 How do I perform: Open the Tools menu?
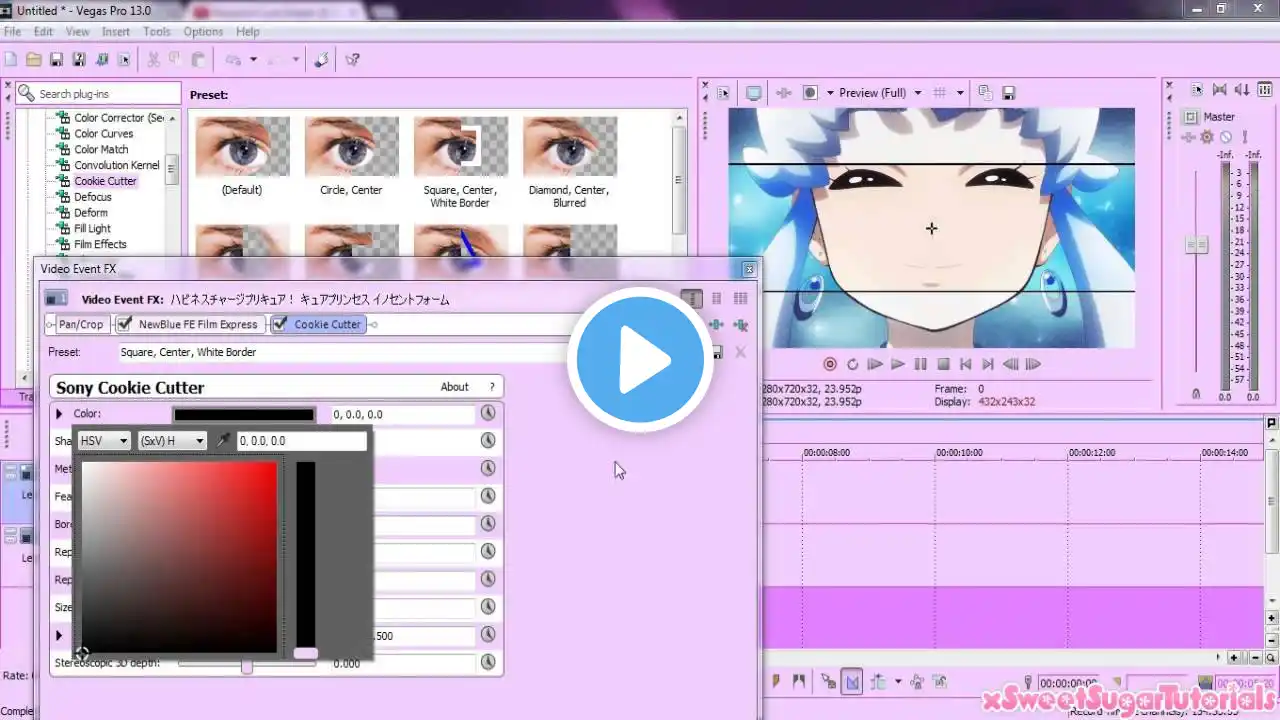coord(157,32)
